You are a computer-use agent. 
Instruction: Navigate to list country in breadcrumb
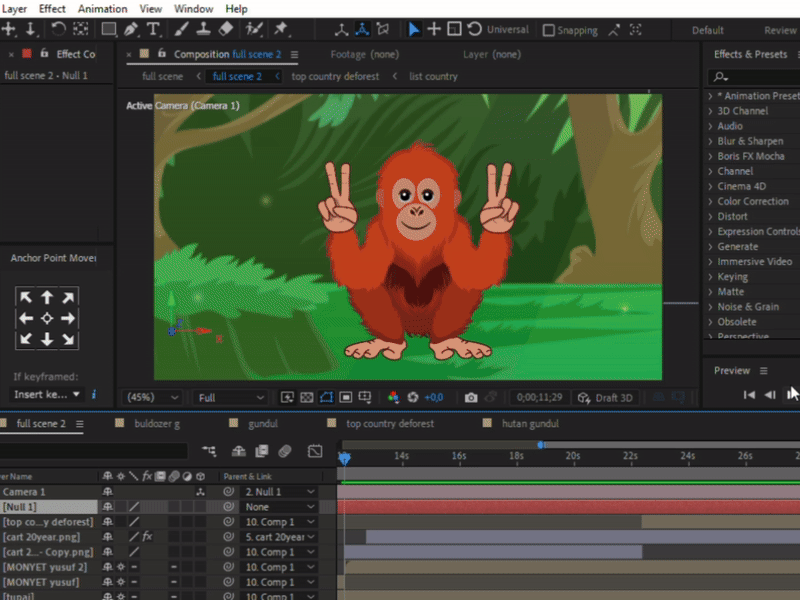click(x=433, y=77)
